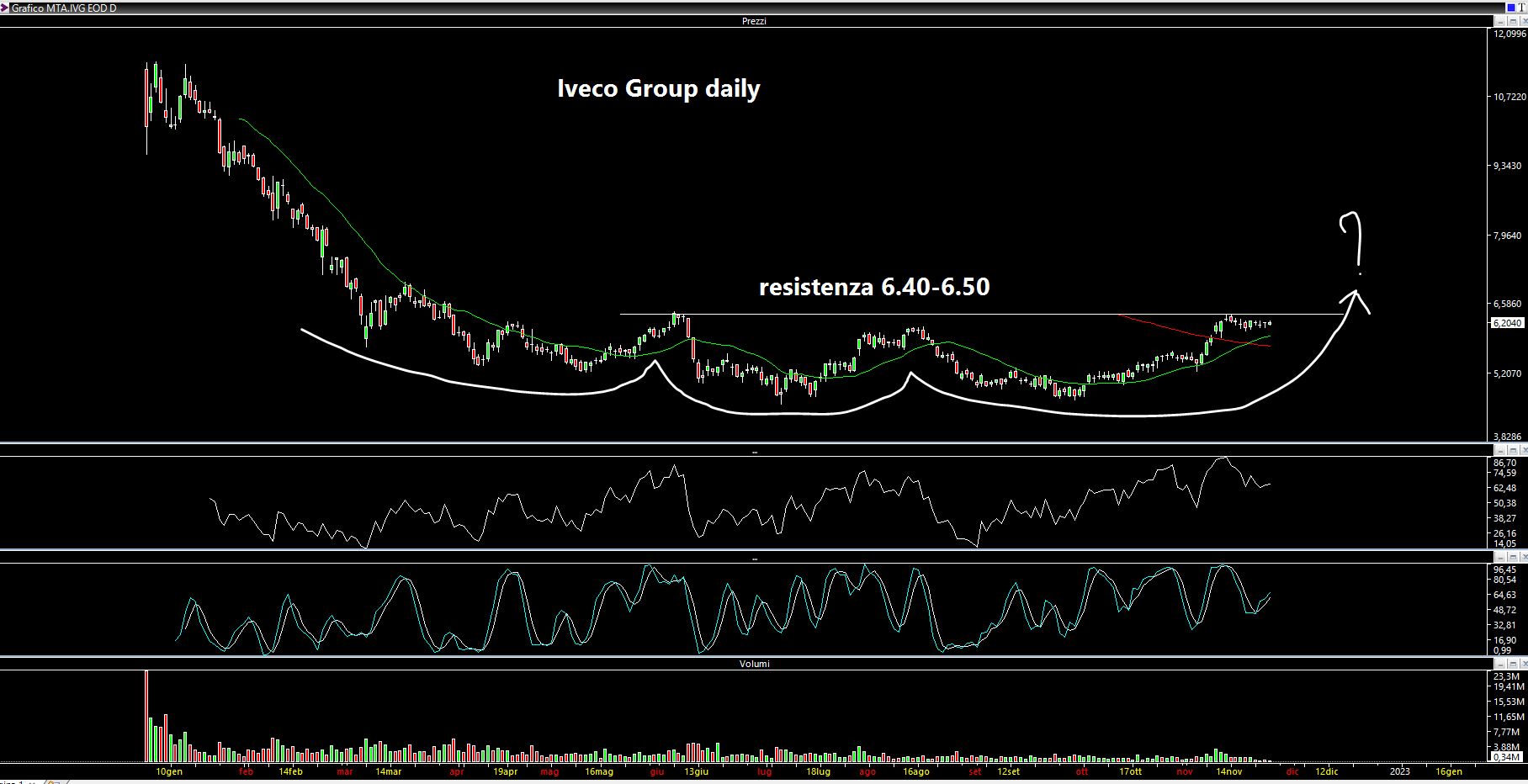Click the 6,5860 price axis value
This screenshot has width=1528, height=784.
1507,304
